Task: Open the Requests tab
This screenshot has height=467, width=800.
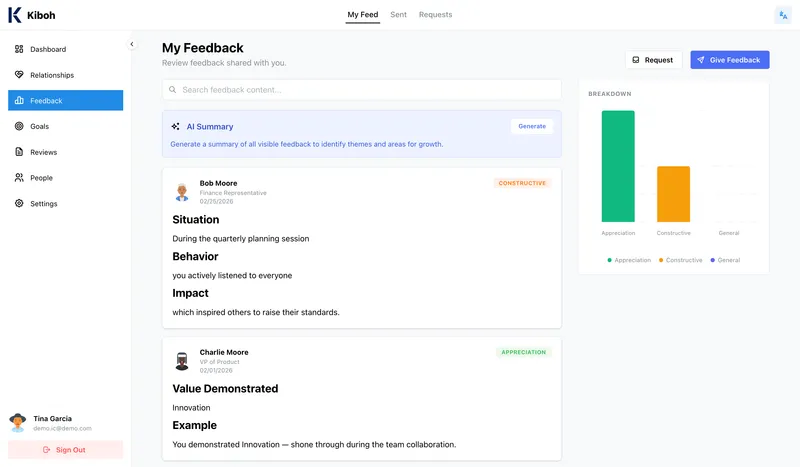Action: click(x=435, y=15)
